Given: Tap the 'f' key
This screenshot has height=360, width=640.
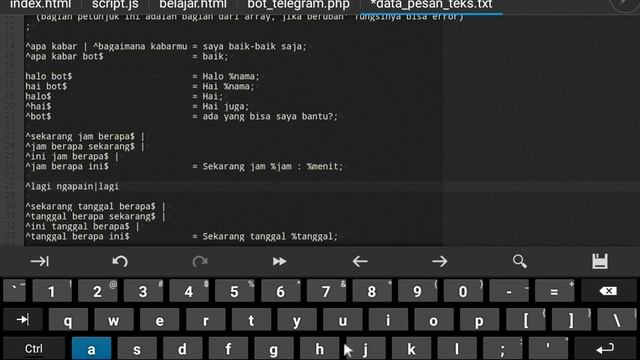Looking at the screenshot, I should click(x=228, y=349).
